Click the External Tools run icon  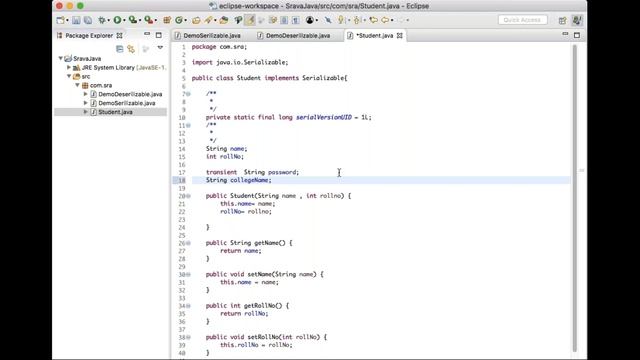(149, 20)
